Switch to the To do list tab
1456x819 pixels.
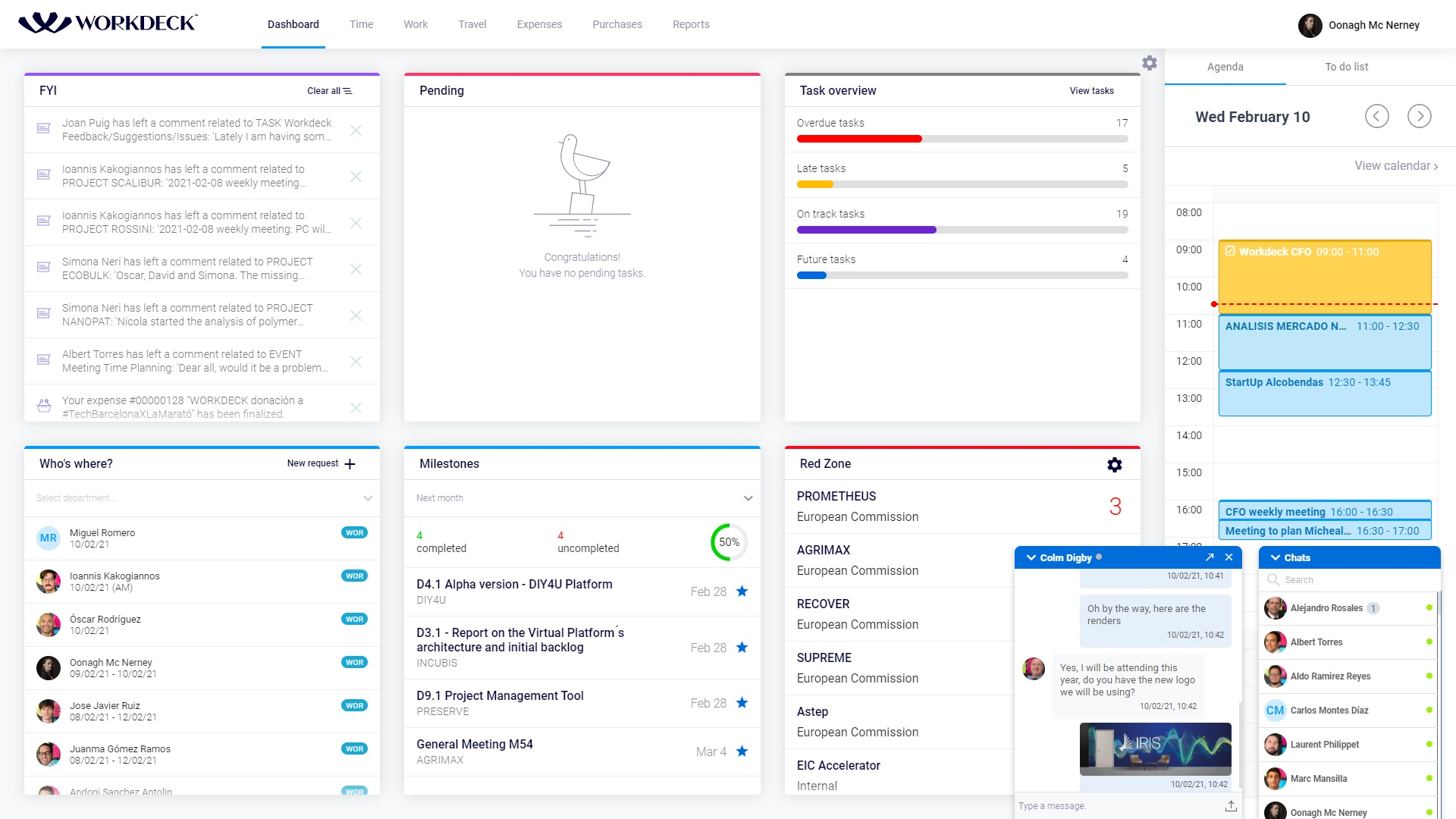pyautogui.click(x=1346, y=67)
